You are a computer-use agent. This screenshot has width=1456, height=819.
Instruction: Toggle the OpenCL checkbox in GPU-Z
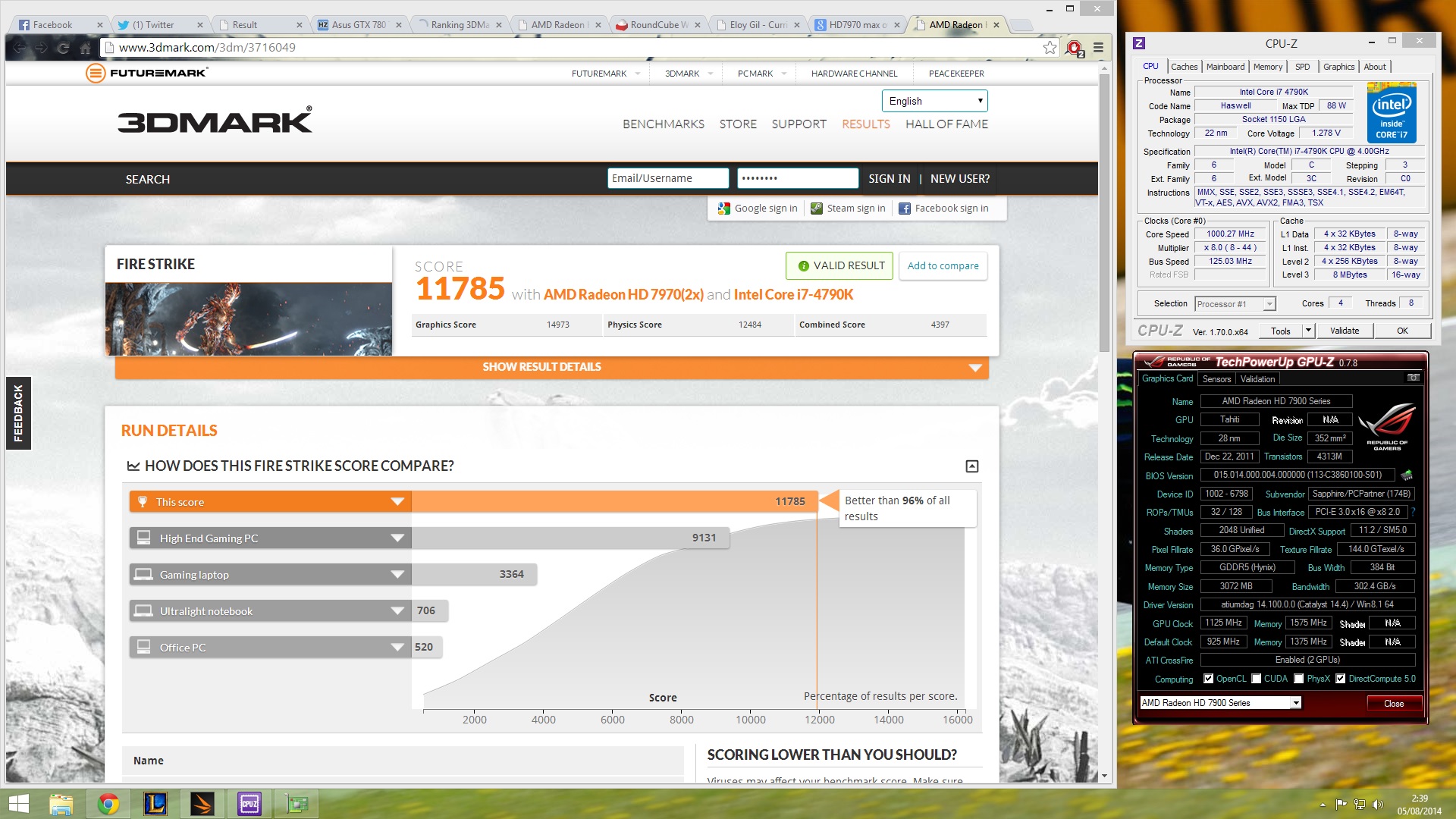[1209, 679]
